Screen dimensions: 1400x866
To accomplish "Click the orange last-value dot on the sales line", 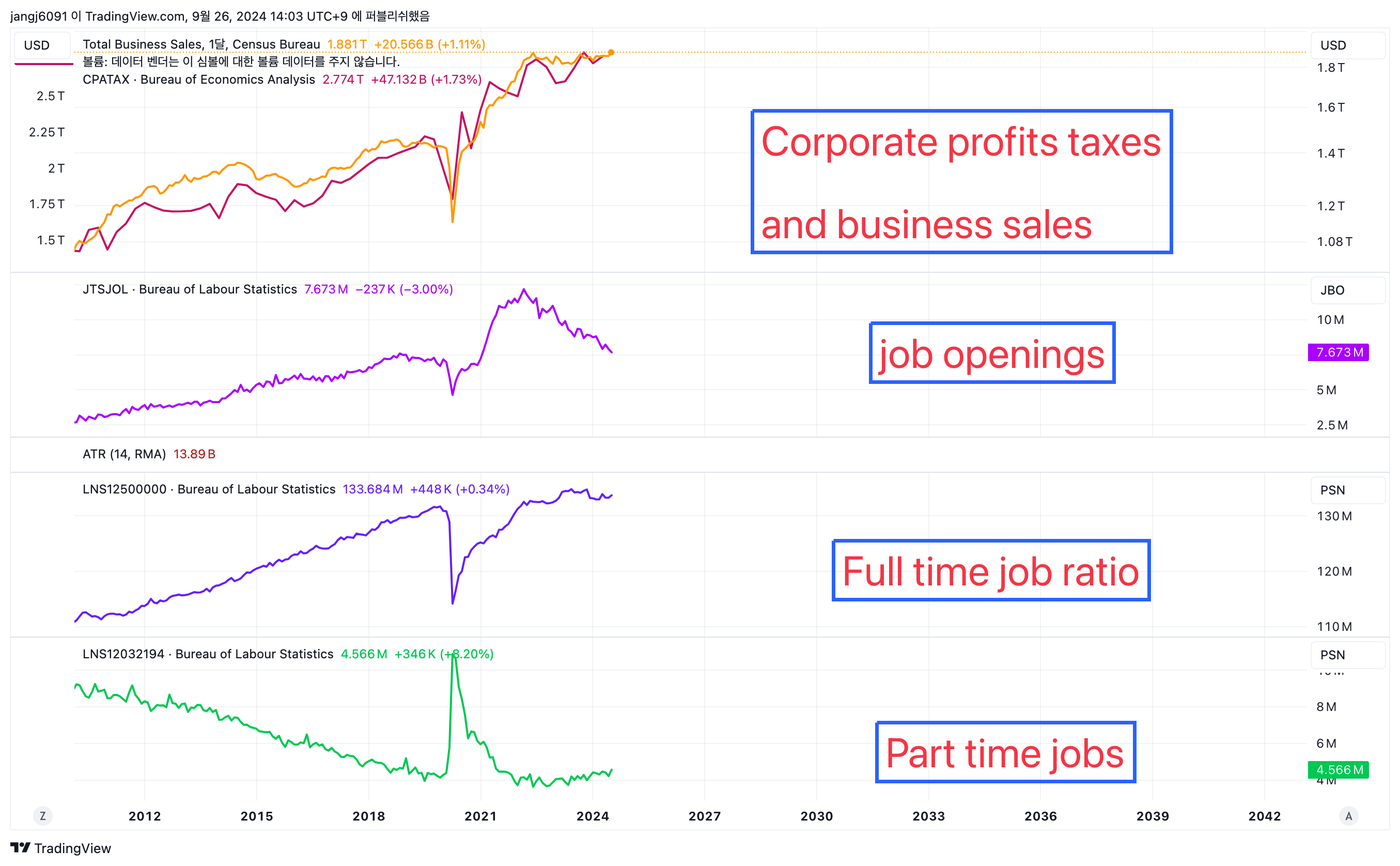I will tap(611, 52).
